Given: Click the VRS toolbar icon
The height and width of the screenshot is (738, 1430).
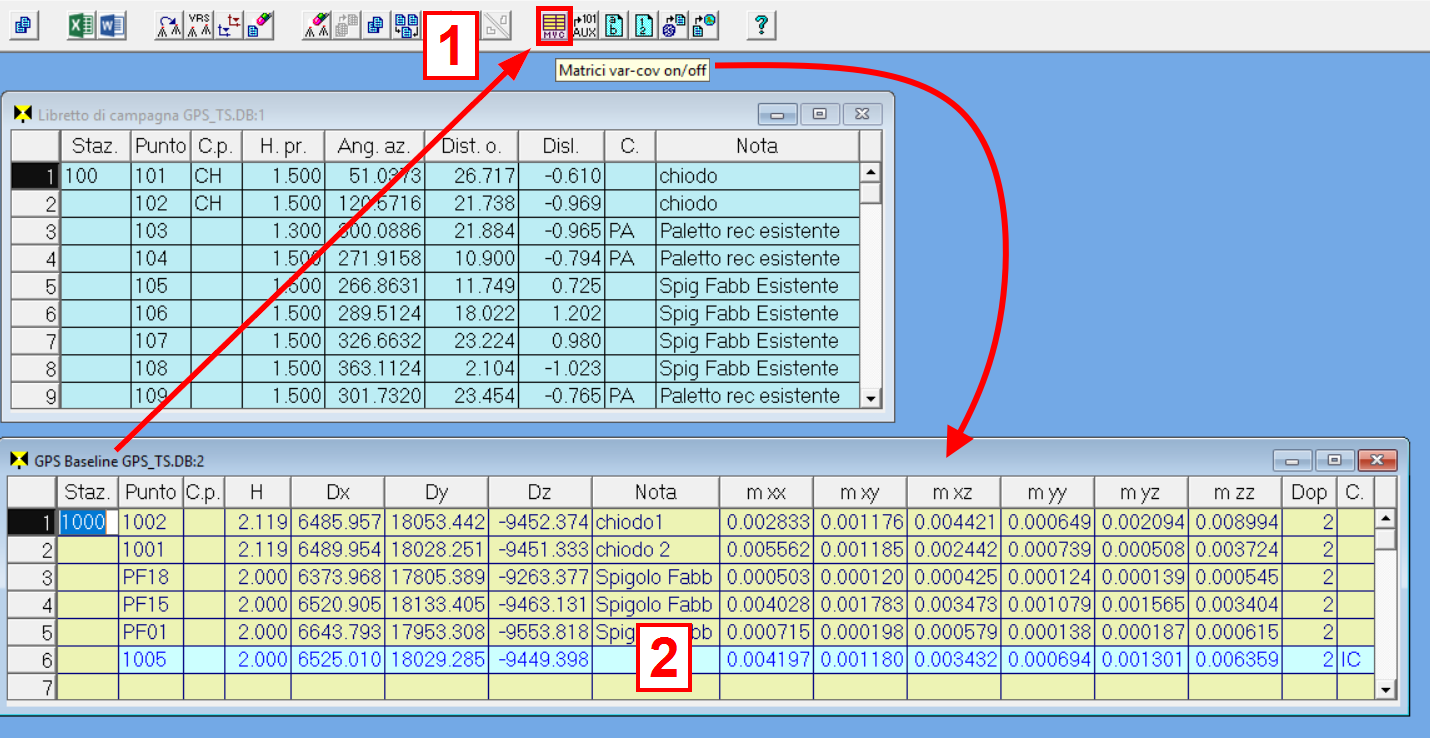Looking at the screenshot, I should pyautogui.click(x=199, y=25).
